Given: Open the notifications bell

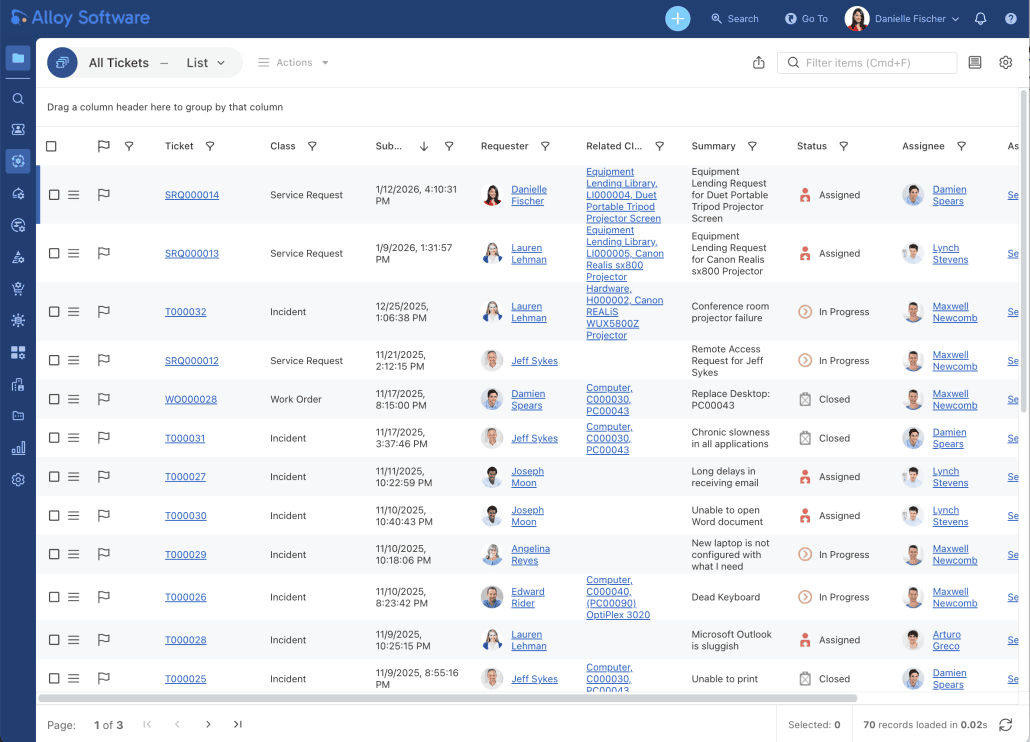Looking at the screenshot, I should coord(980,18).
